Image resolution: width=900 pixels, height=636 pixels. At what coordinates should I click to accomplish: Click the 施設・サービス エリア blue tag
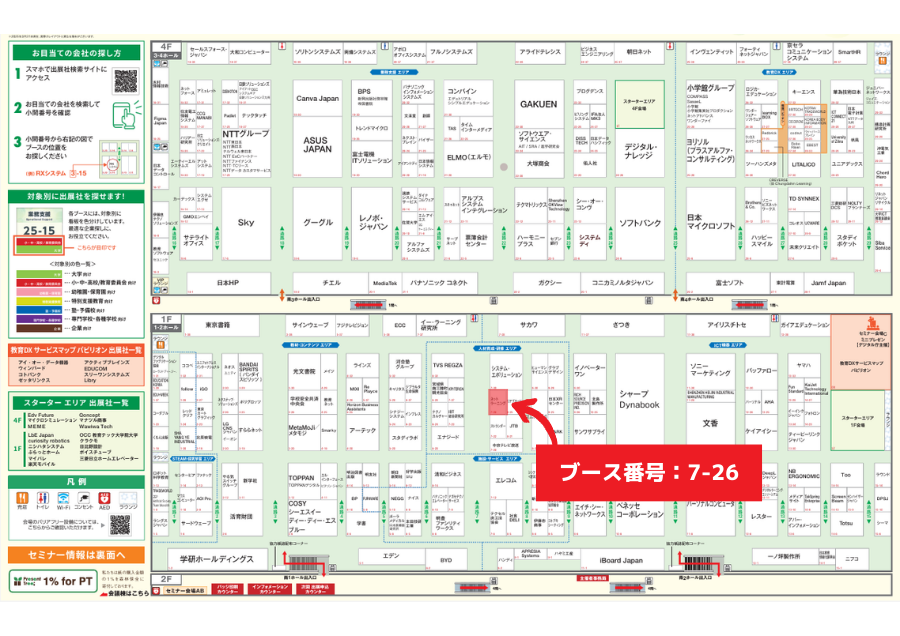[x=497, y=459]
